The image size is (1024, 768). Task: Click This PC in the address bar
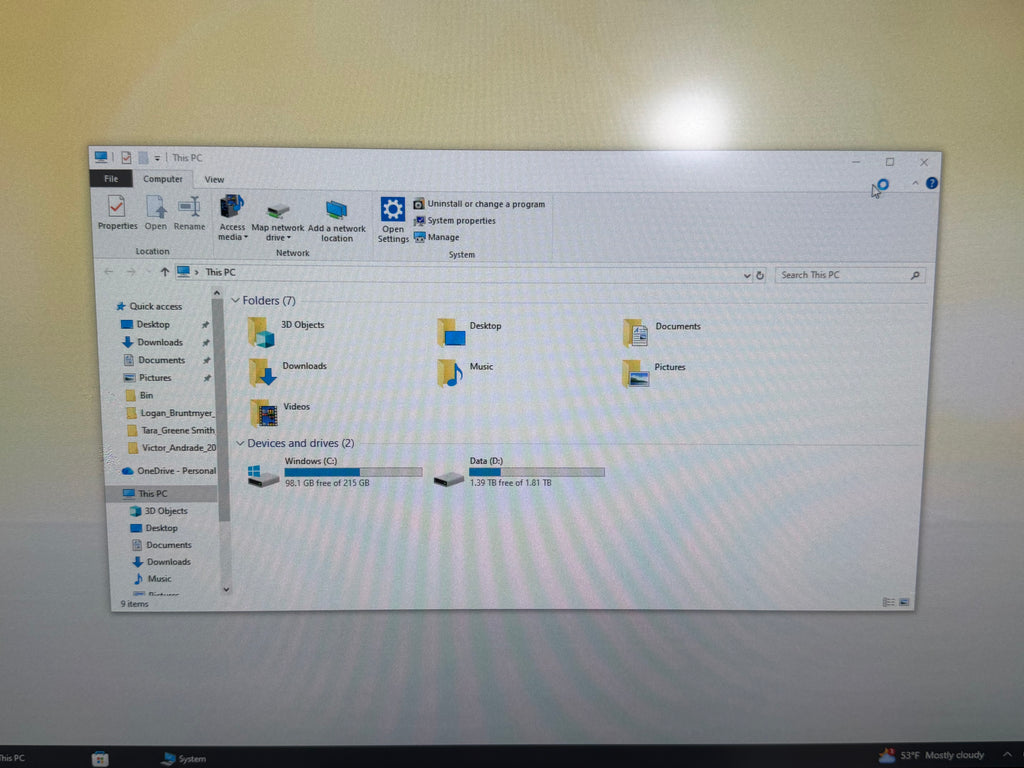click(220, 272)
